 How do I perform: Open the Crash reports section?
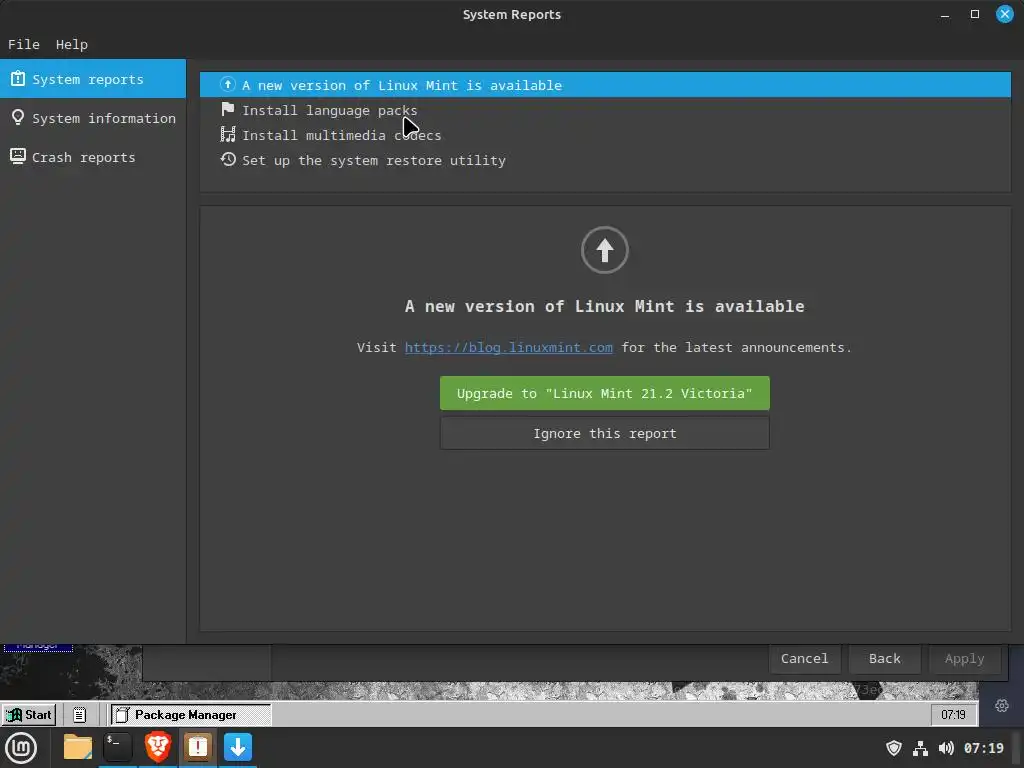pos(93,157)
